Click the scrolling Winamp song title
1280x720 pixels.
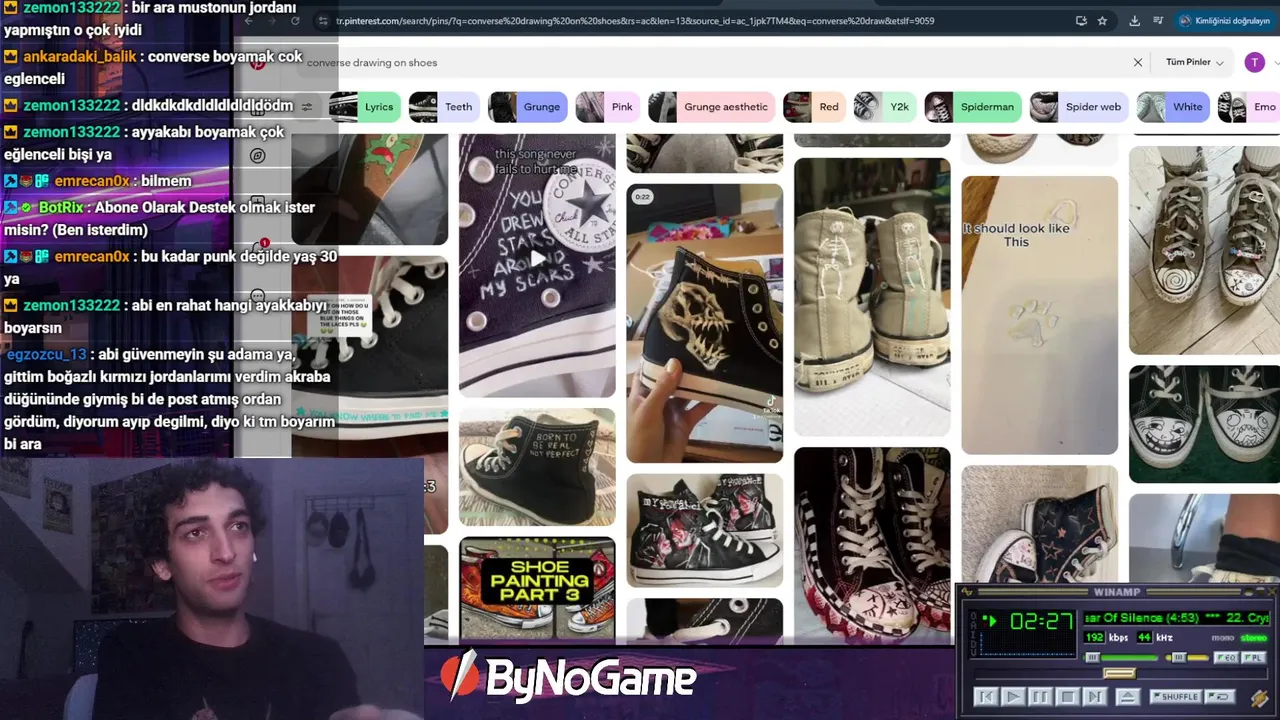[x=1177, y=618]
